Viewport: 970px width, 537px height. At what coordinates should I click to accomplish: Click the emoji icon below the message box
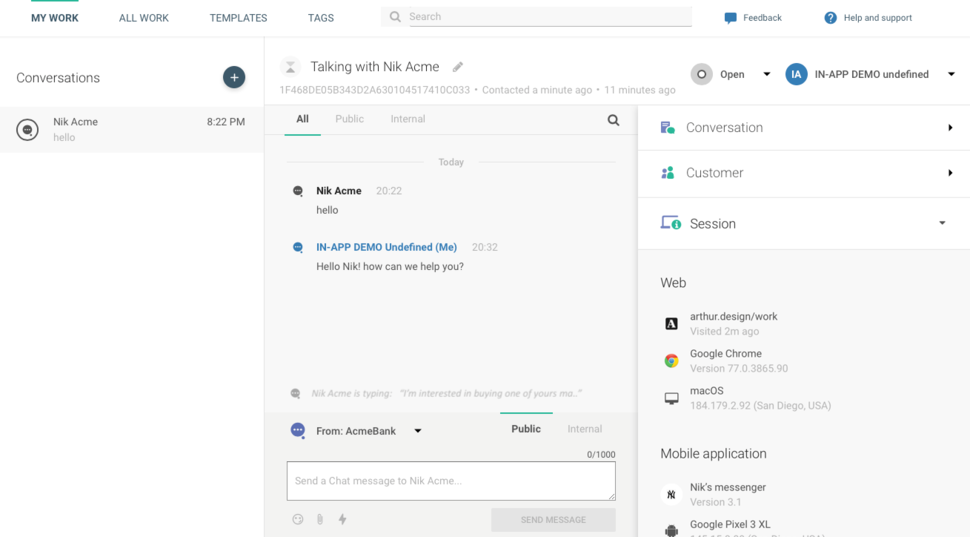(x=298, y=519)
